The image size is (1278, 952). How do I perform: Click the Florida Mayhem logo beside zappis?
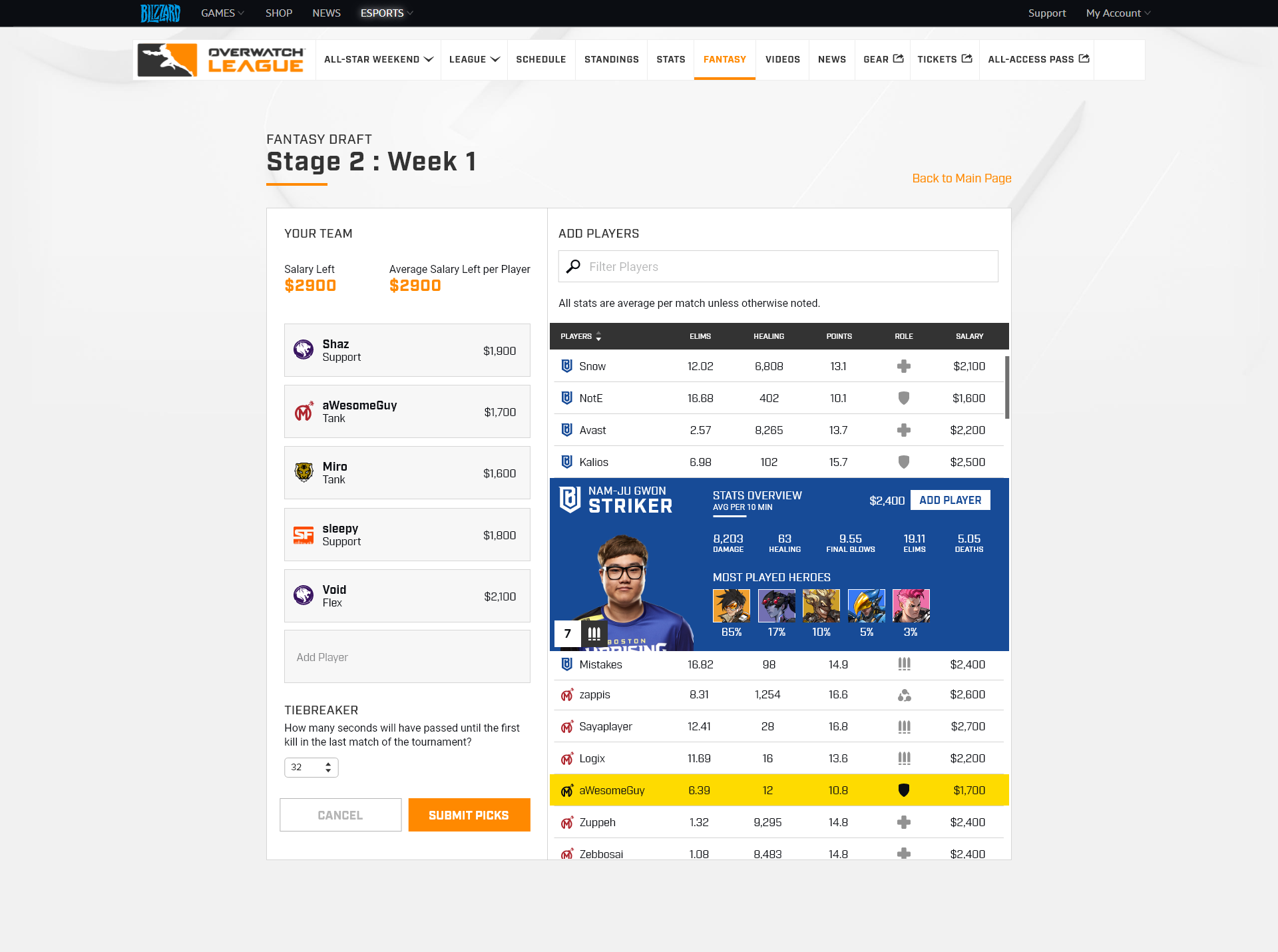click(566, 694)
